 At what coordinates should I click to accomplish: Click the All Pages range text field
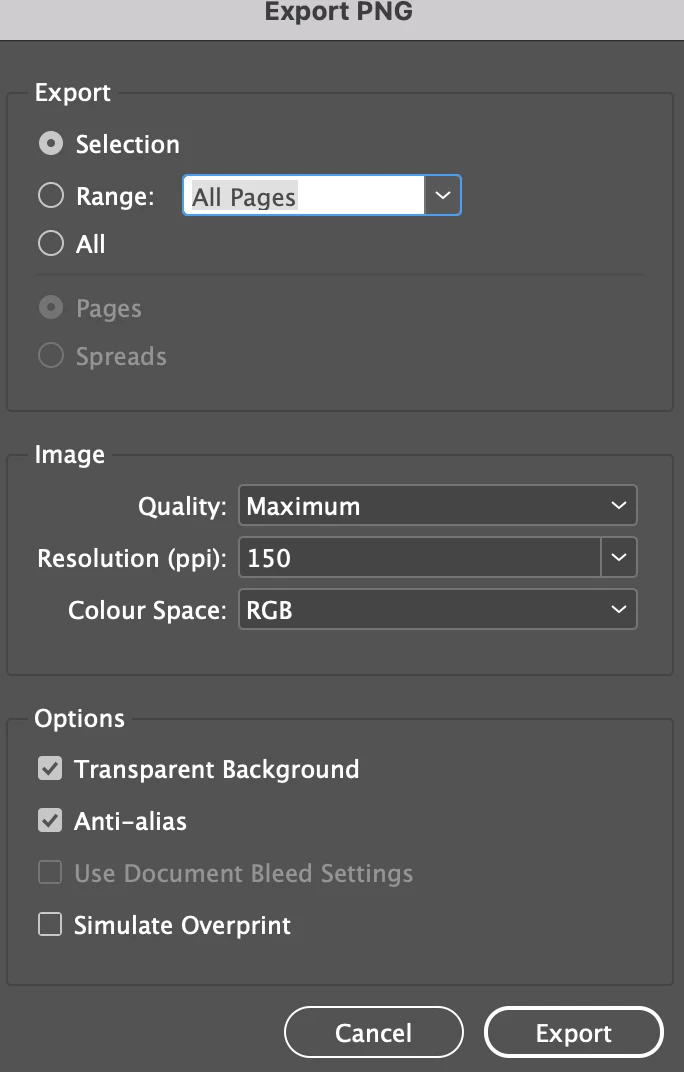click(x=304, y=196)
